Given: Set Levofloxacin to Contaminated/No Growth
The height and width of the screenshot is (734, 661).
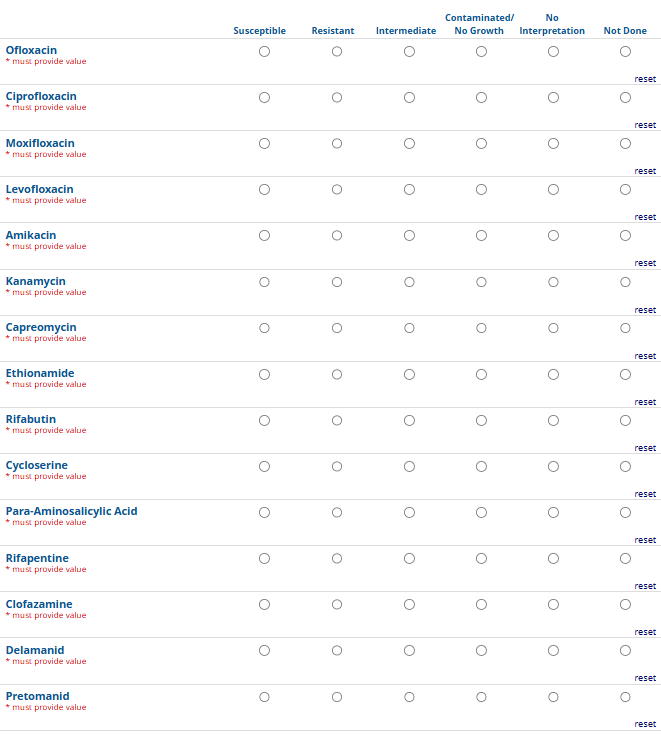Looking at the screenshot, I should pos(481,190).
